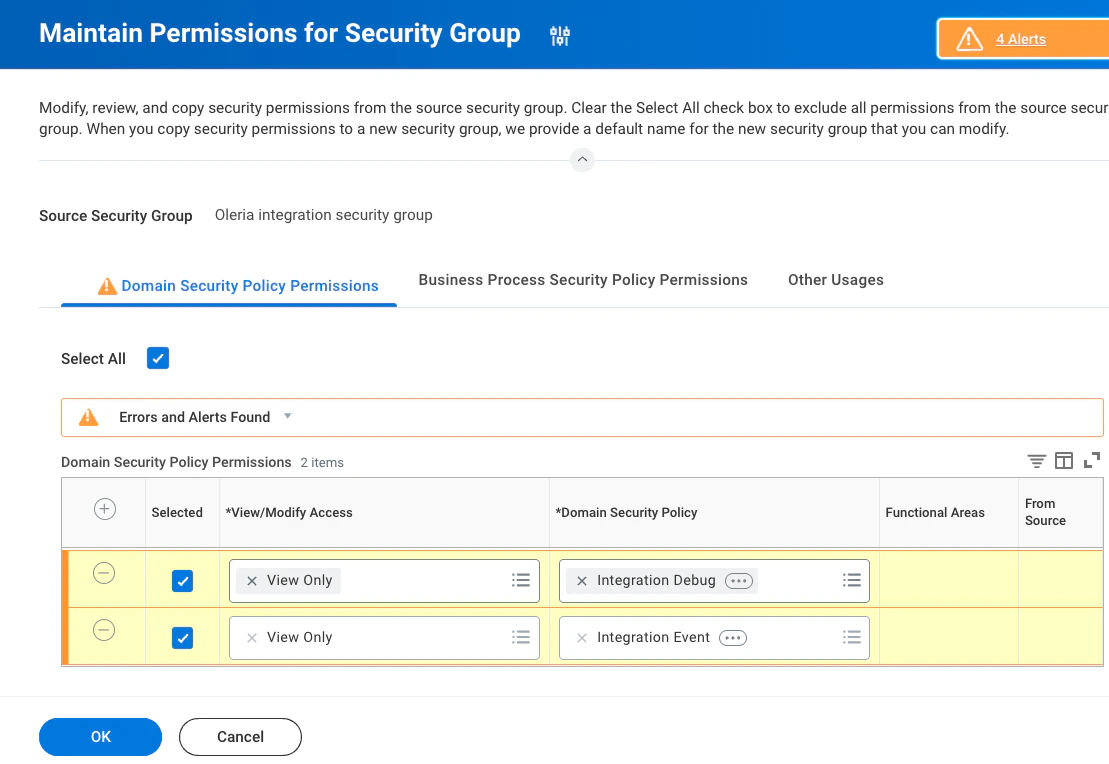View the 4 Alerts link
This screenshot has height=764, width=1109.
coord(1021,39)
